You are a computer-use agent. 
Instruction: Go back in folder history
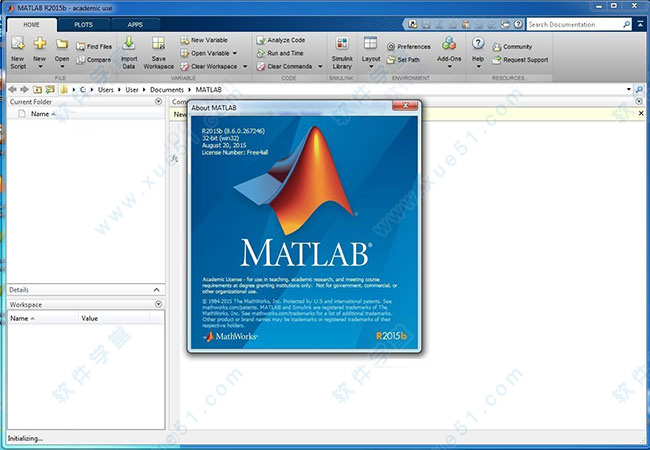point(12,90)
